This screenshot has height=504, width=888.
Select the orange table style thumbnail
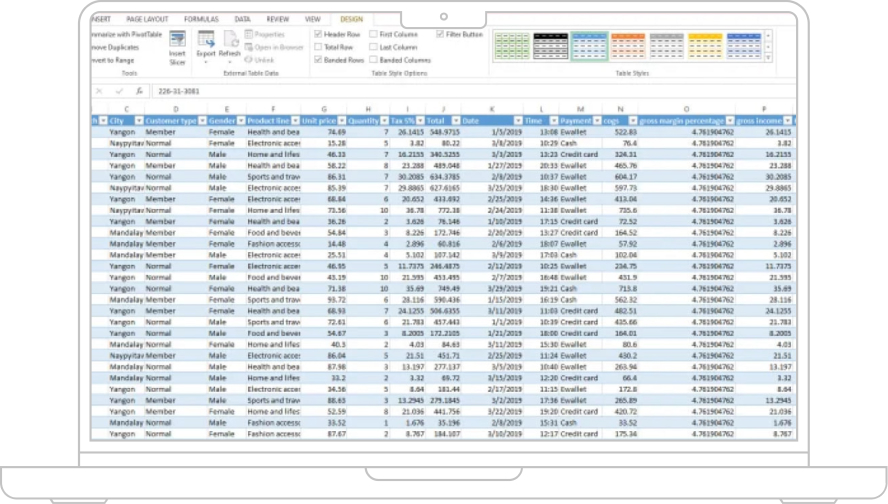[x=628, y=45]
